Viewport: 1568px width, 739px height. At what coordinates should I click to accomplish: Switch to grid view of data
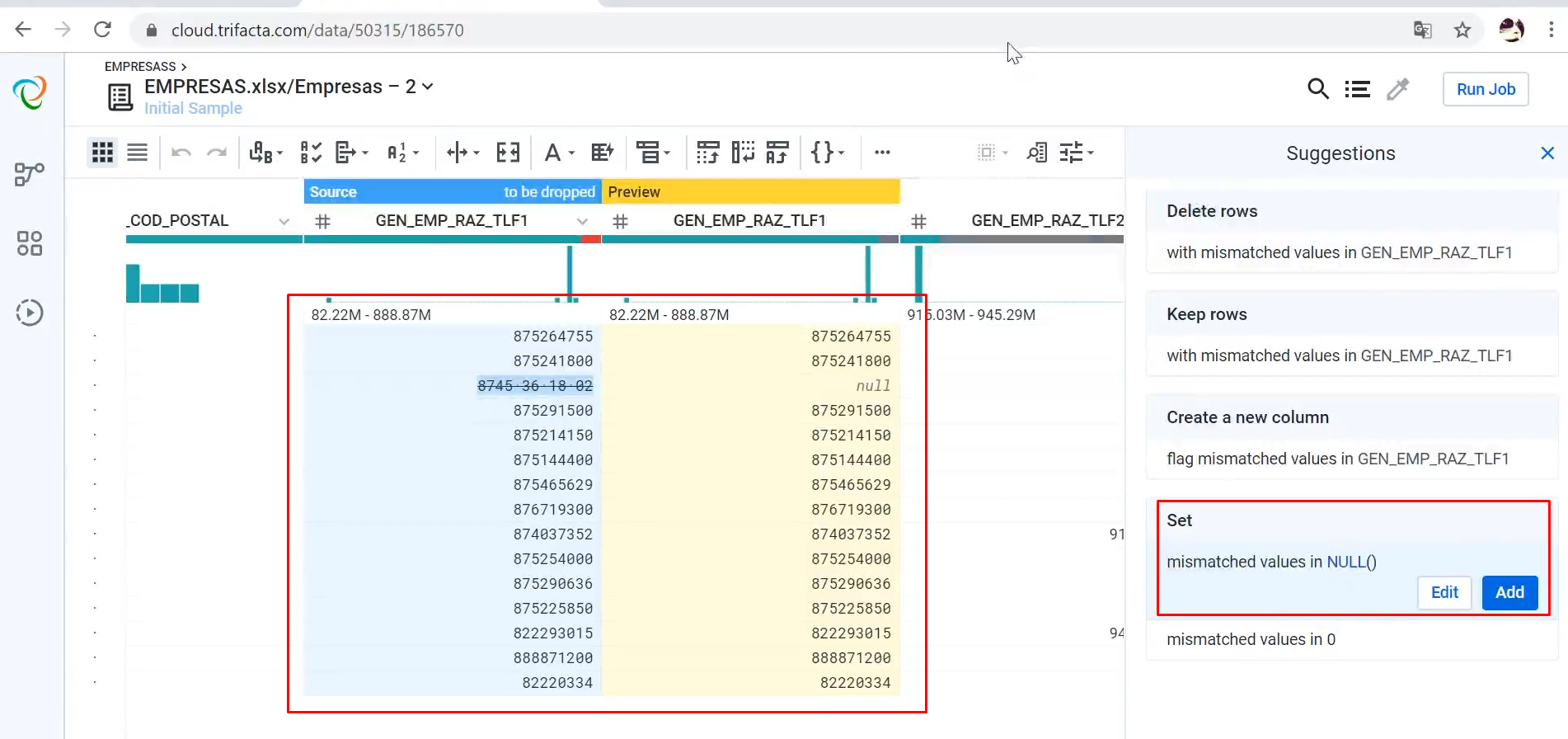click(x=102, y=153)
